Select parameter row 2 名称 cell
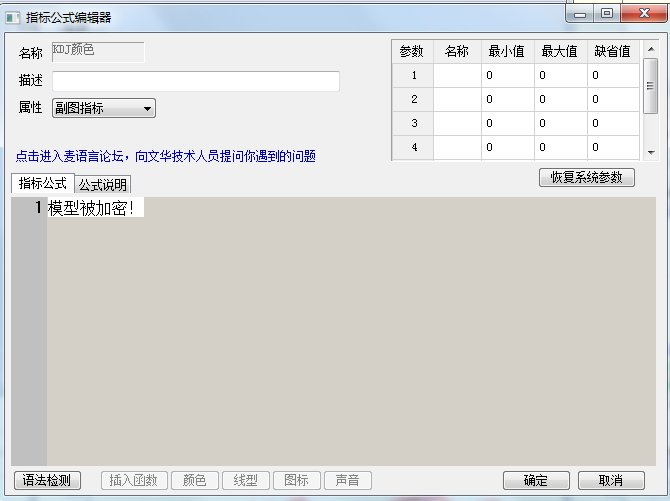The image size is (670, 501). coord(457,100)
